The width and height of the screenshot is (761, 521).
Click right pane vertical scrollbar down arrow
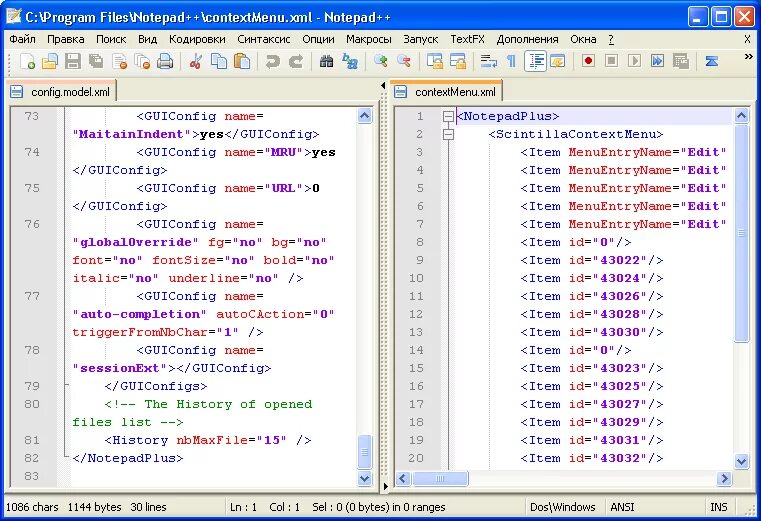(x=741, y=461)
